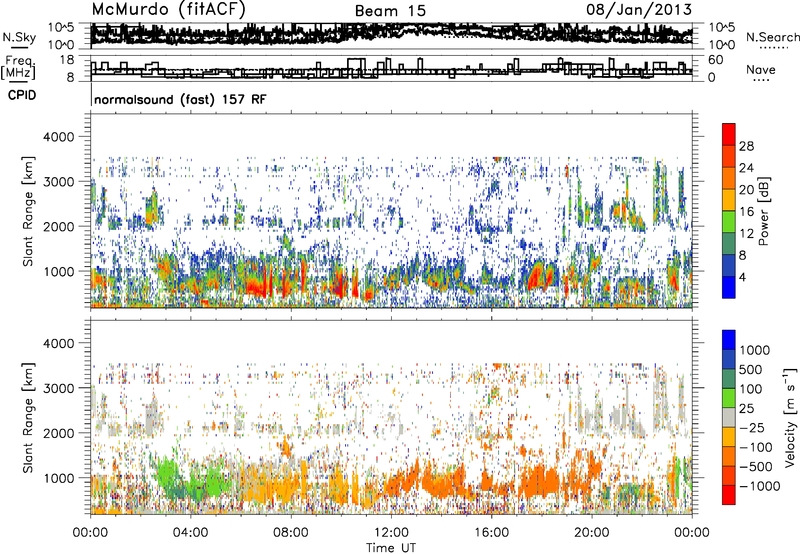Click the red segment of Power colorbar
The height and width of the screenshot is (554, 800).
pos(729,134)
